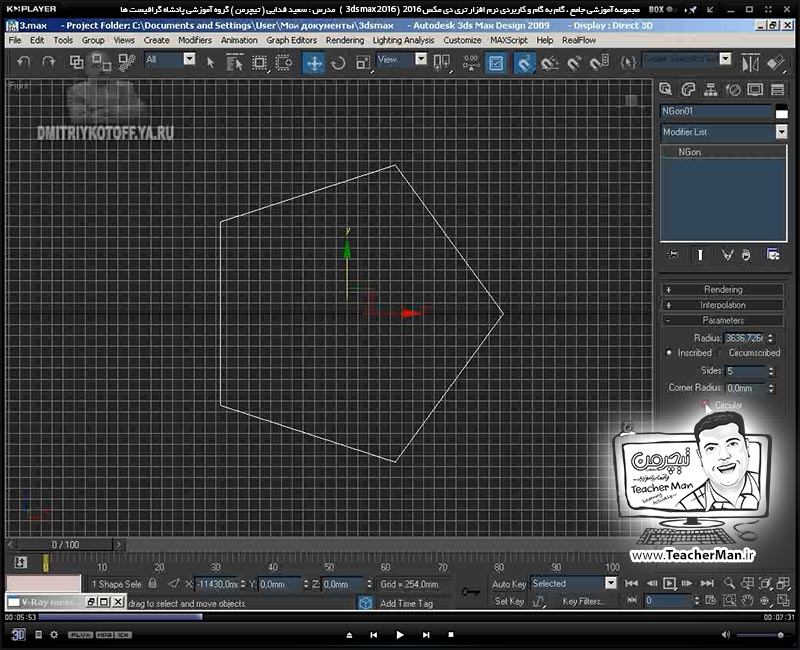
Task: Open the Create command panel tab
Action: pos(665,90)
